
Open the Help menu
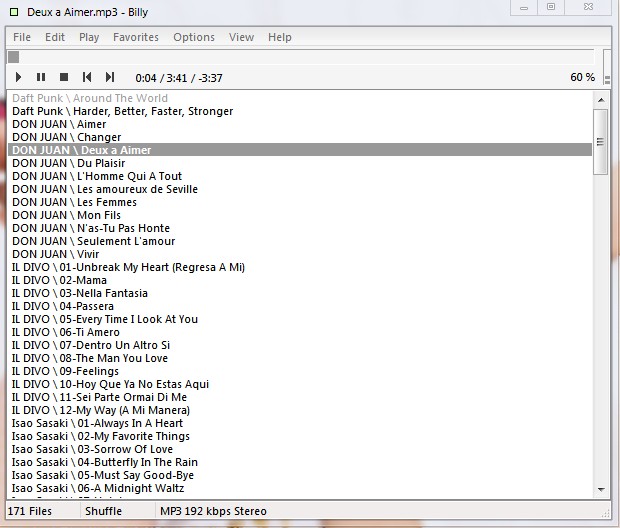(x=280, y=37)
